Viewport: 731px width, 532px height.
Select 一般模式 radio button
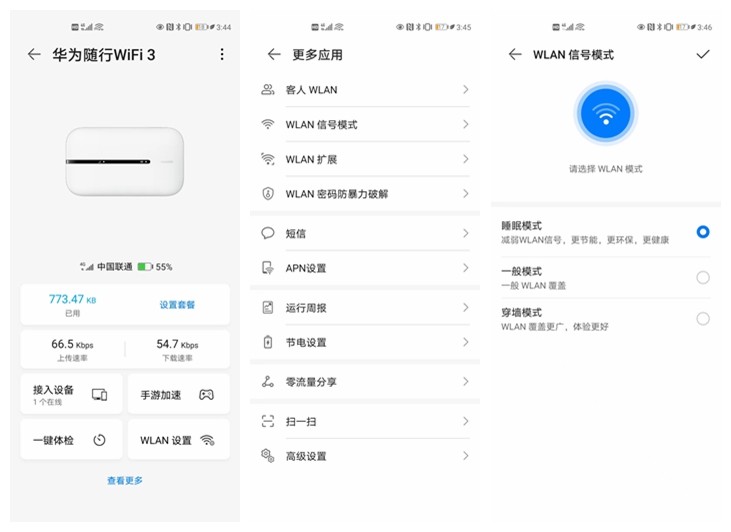pyautogui.click(x=703, y=277)
